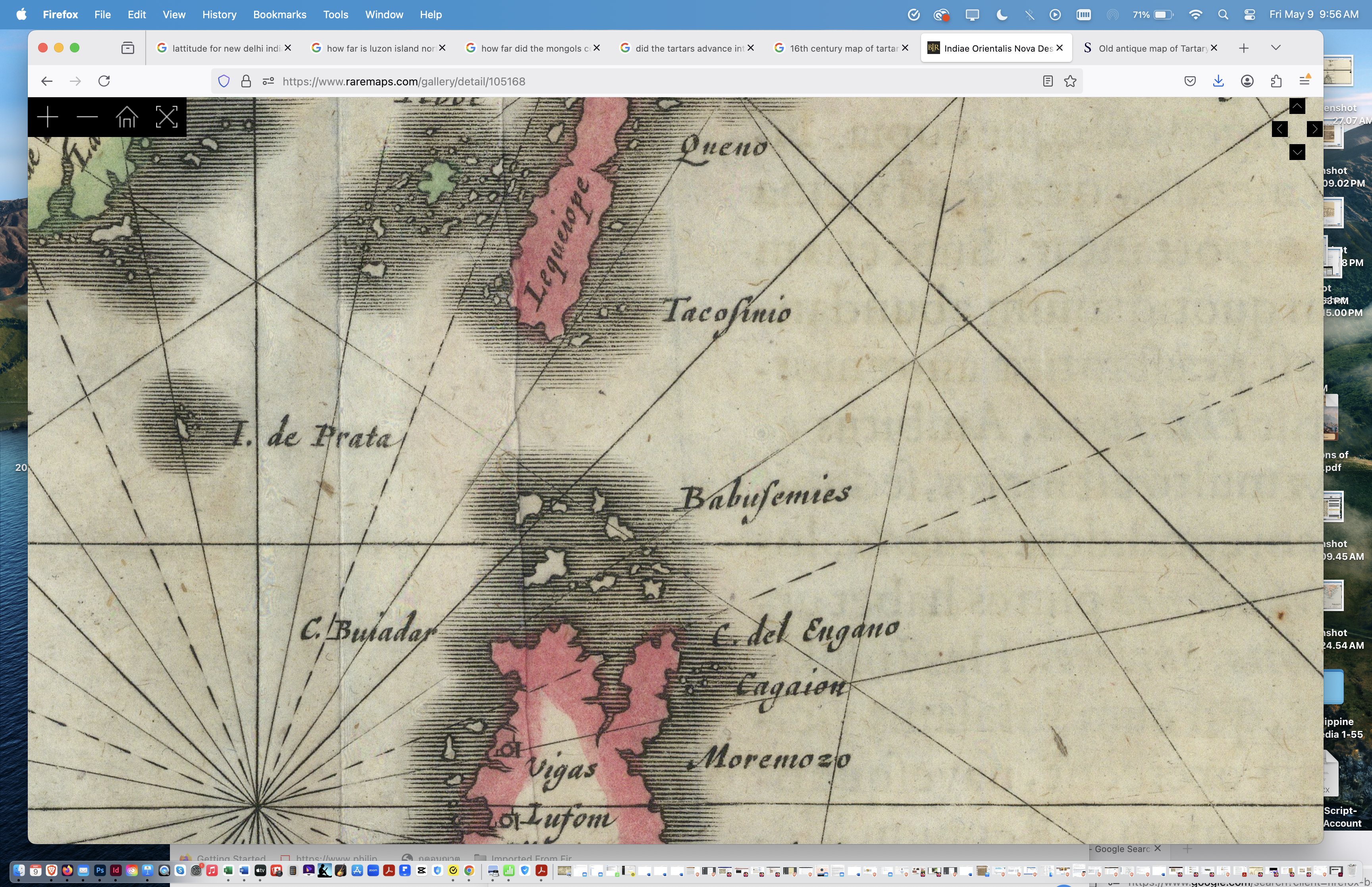Open Bluetooth status menu

pos(1029,14)
